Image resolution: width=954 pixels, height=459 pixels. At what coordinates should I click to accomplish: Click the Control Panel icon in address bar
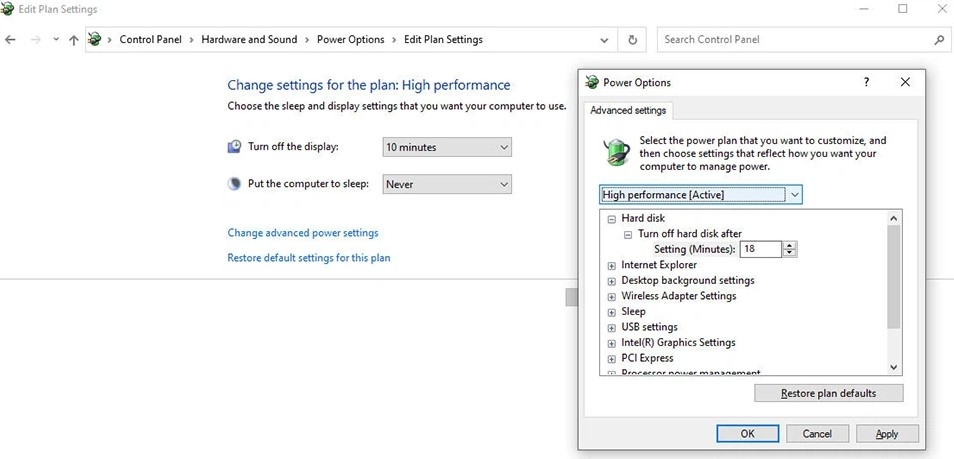94,40
